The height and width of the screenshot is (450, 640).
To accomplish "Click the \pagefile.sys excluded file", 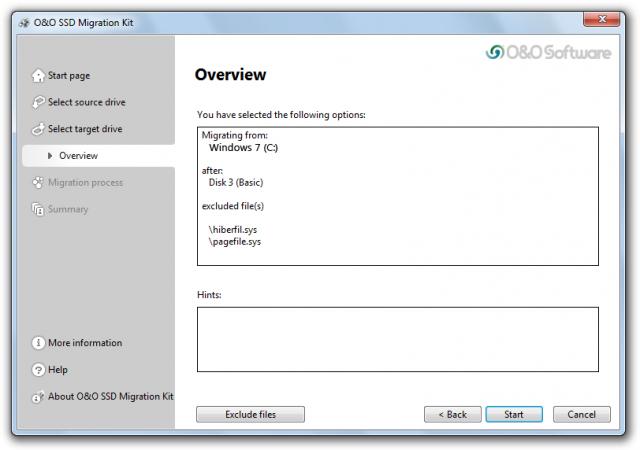I will [235, 241].
